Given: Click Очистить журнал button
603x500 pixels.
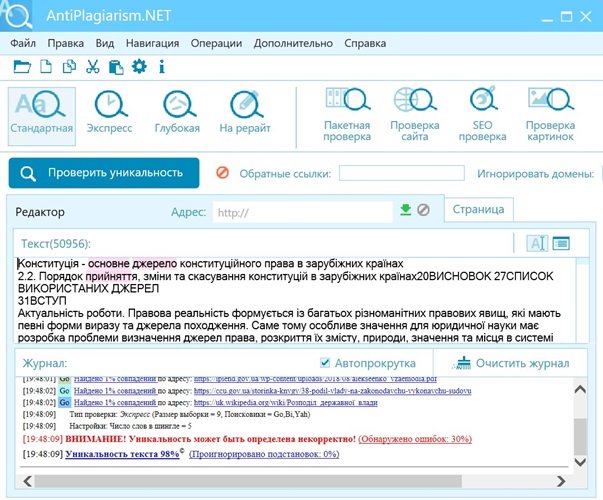Looking at the screenshot, I should [511, 363].
